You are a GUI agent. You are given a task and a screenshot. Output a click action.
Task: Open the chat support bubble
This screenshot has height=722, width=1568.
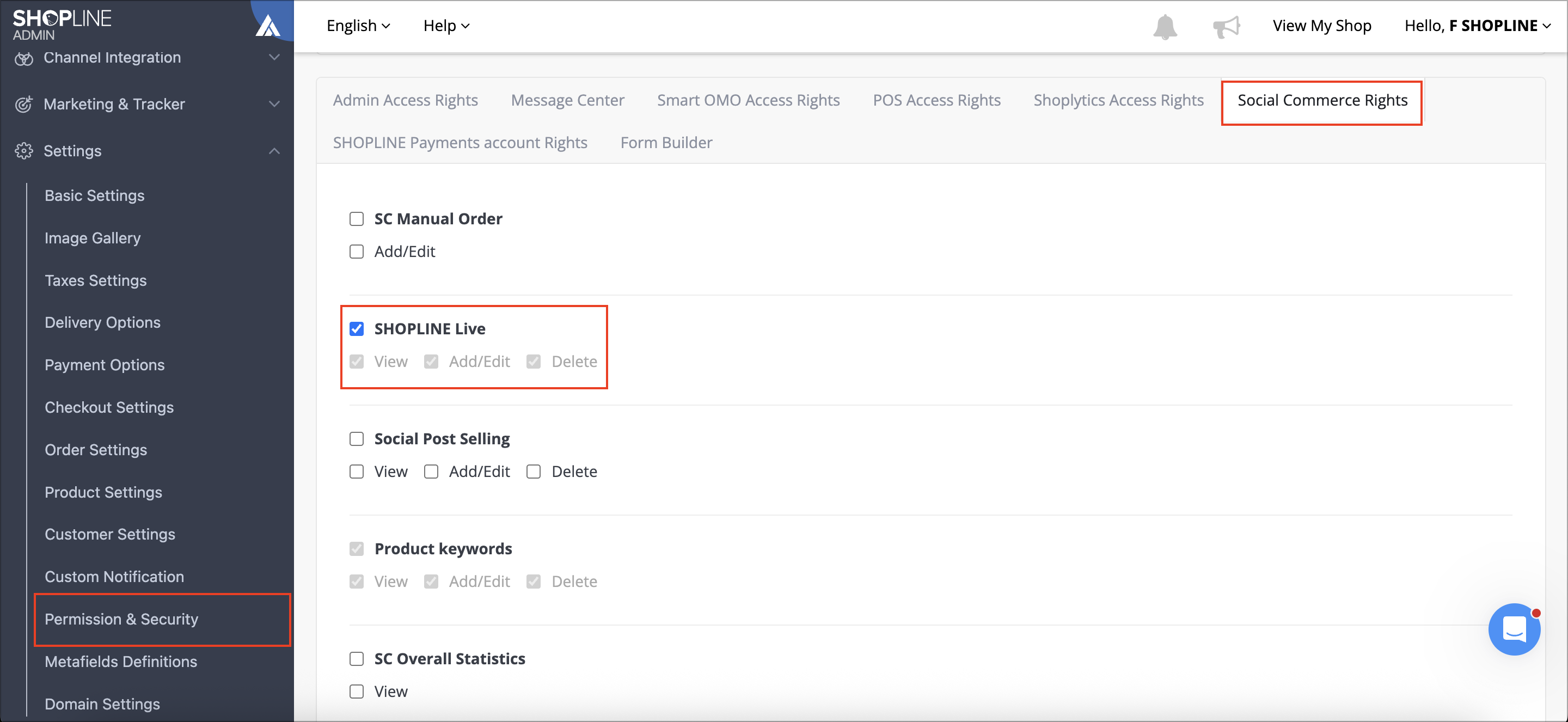pyautogui.click(x=1514, y=629)
